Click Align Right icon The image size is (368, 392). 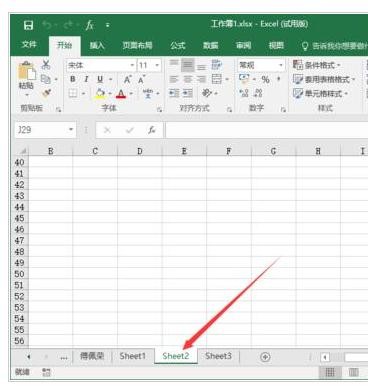pyautogui.click(x=201, y=79)
